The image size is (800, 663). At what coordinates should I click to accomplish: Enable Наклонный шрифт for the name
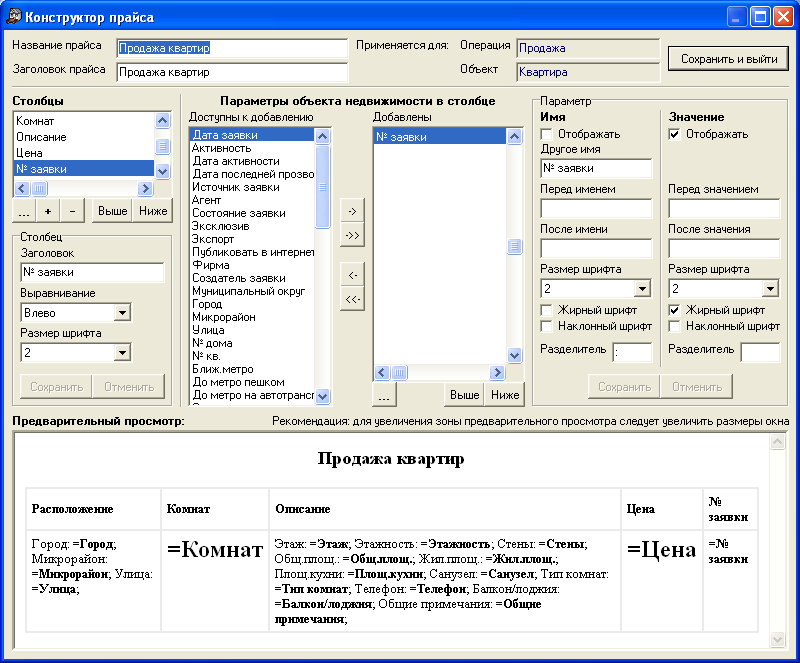point(546,326)
